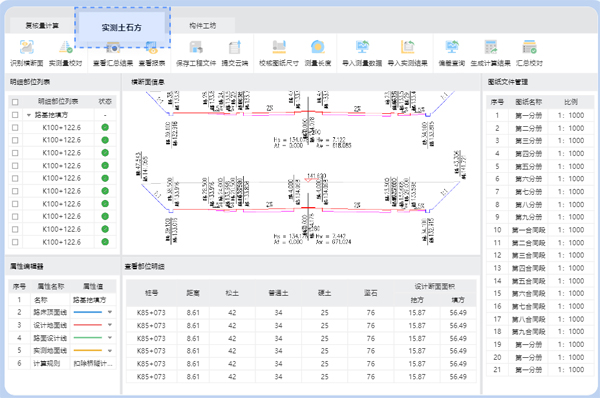The image size is (600, 398).
Task: Click the 导入测量数据 icon
Action: point(362,47)
